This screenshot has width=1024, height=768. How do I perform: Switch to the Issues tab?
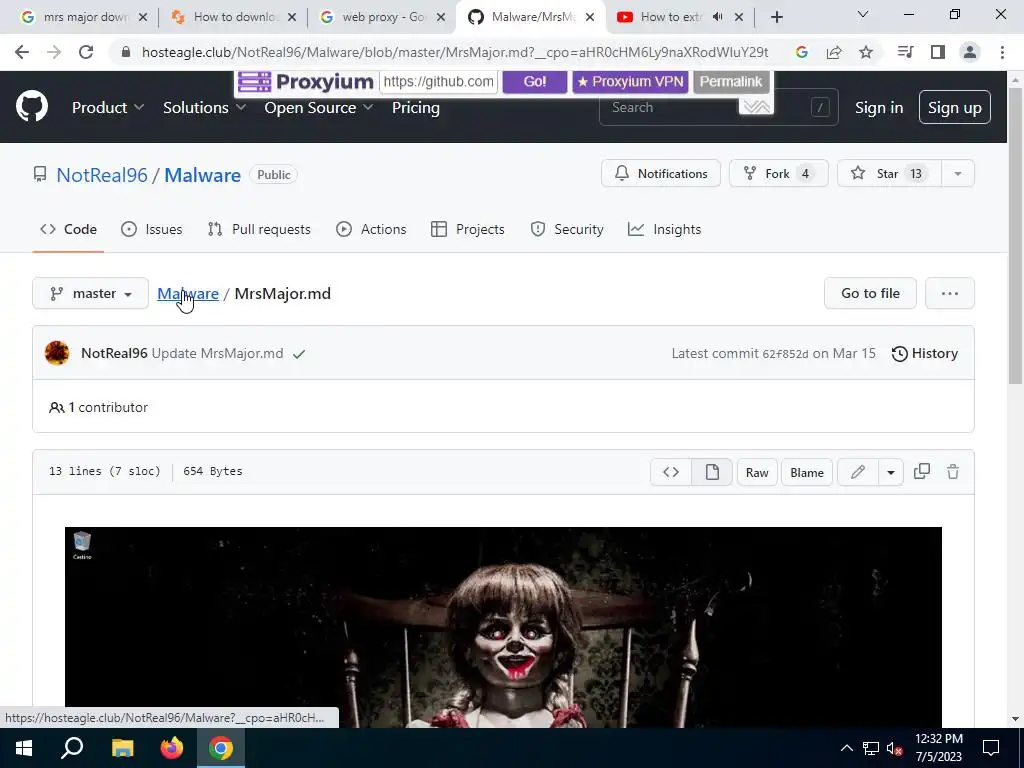click(152, 229)
